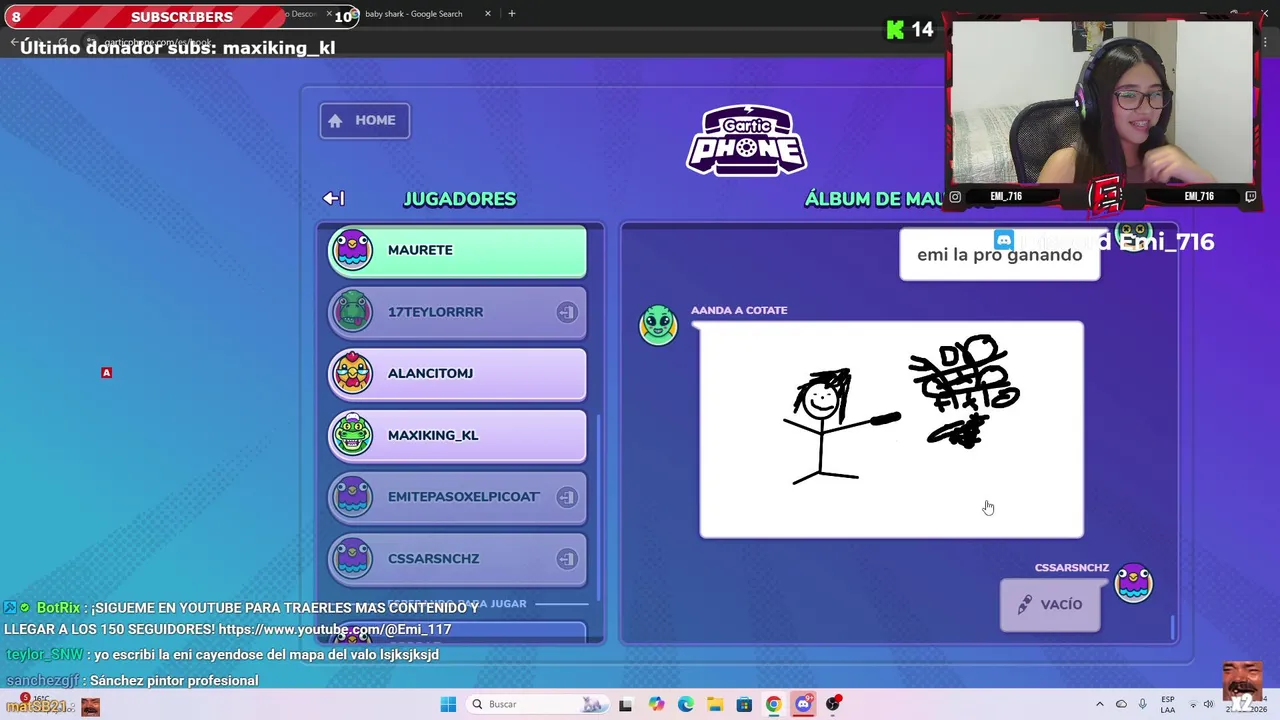Image resolution: width=1280 pixels, height=720 pixels.
Task: Click MAXIKING_KL's crocodile avatar
Action: tap(352, 435)
